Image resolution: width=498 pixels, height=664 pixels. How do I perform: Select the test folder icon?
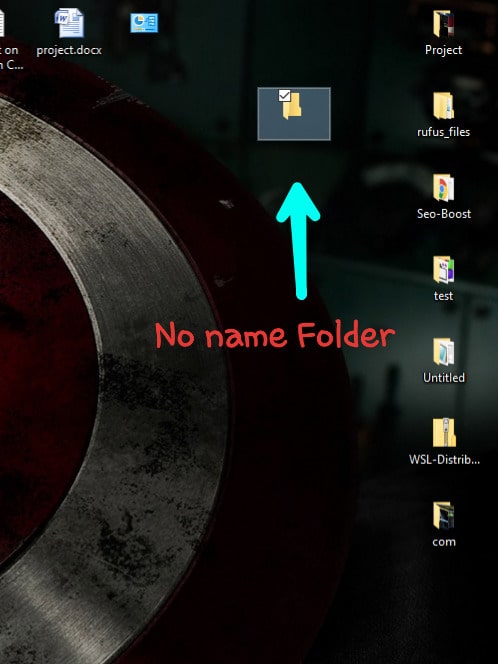(x=443, y=270)
